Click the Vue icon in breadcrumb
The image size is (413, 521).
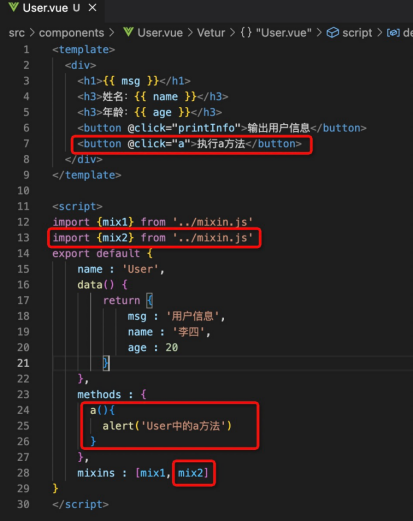coord(128,32)
